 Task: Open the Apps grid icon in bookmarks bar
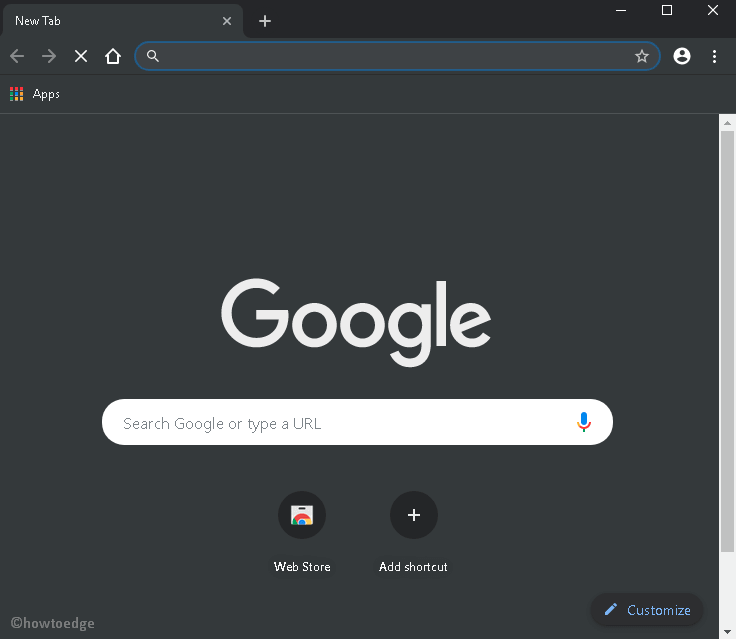16,94
